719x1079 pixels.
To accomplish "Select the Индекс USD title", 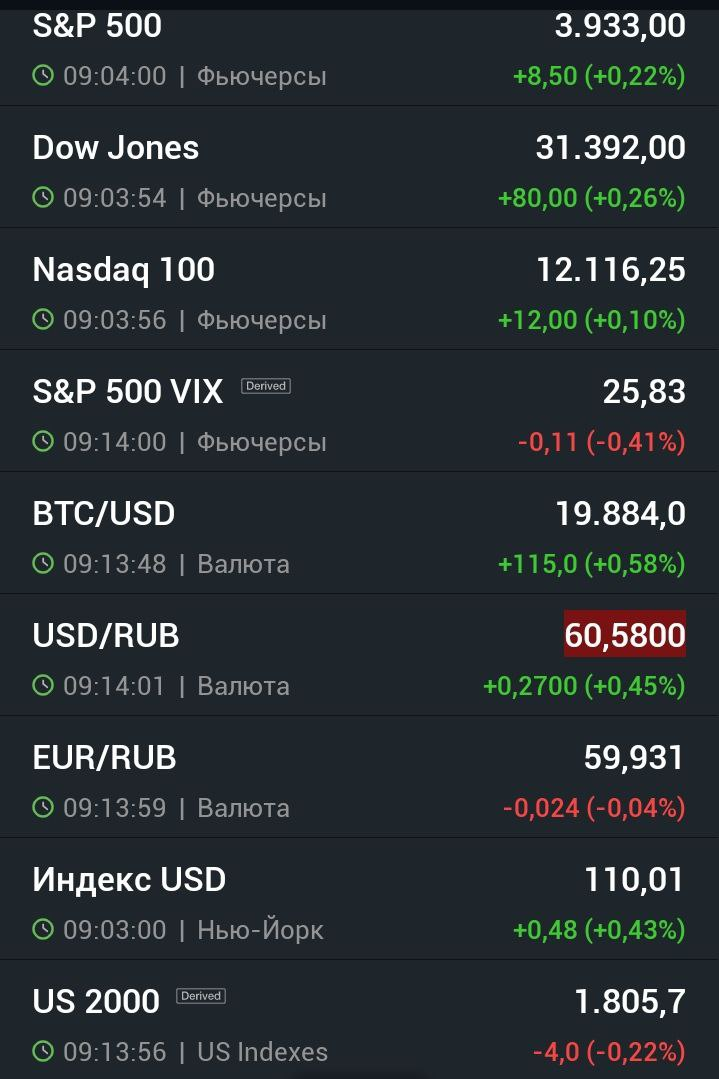I will tap(129, 879).
